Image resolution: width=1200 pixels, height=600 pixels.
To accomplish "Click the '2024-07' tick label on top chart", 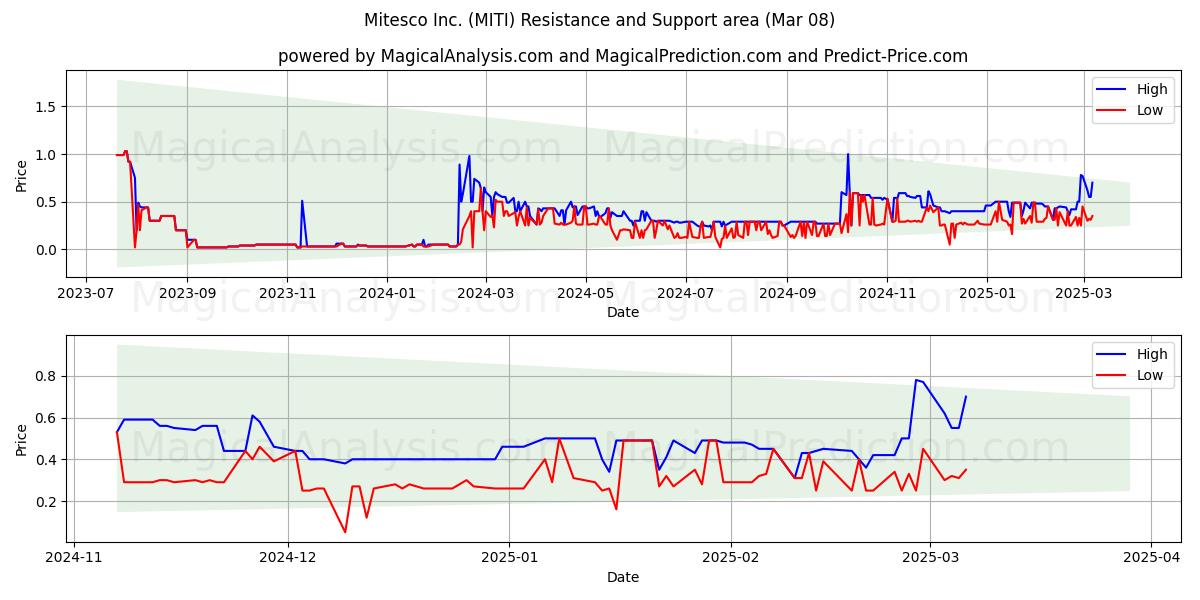I will click(x=686, y=293).
